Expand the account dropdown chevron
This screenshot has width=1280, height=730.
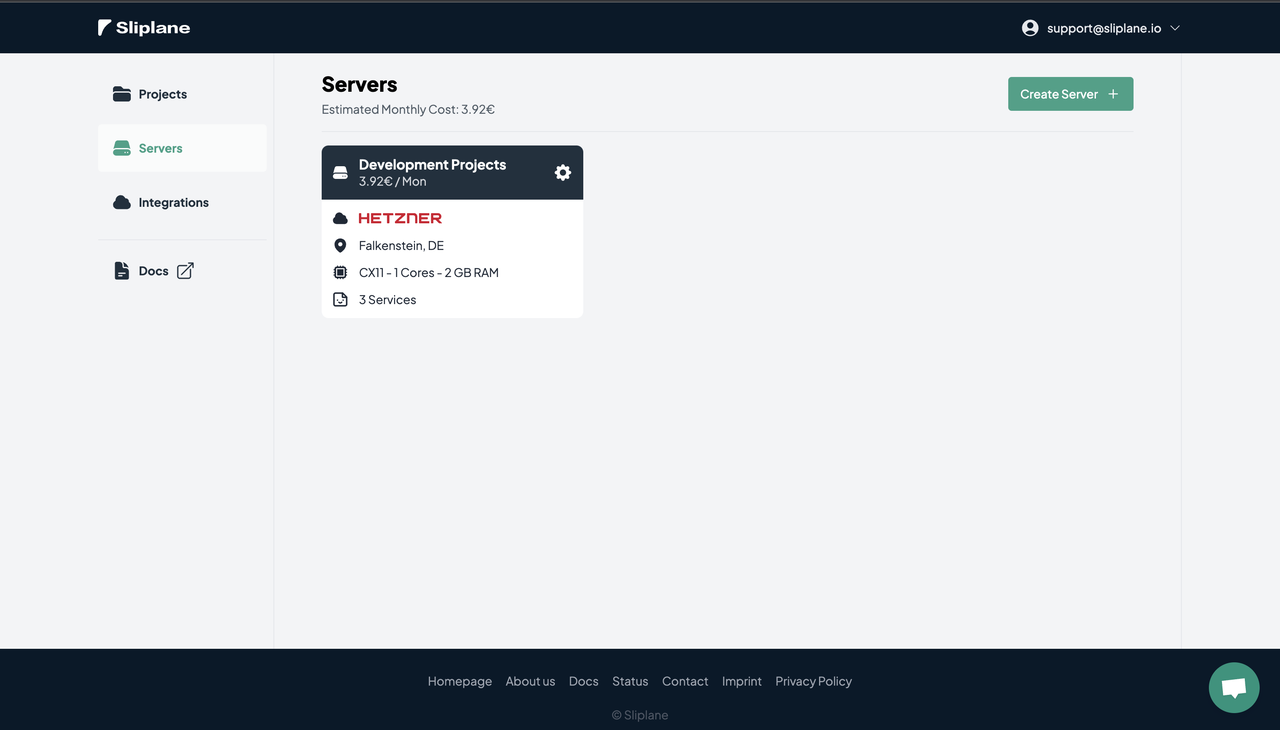coord(1175,28)
